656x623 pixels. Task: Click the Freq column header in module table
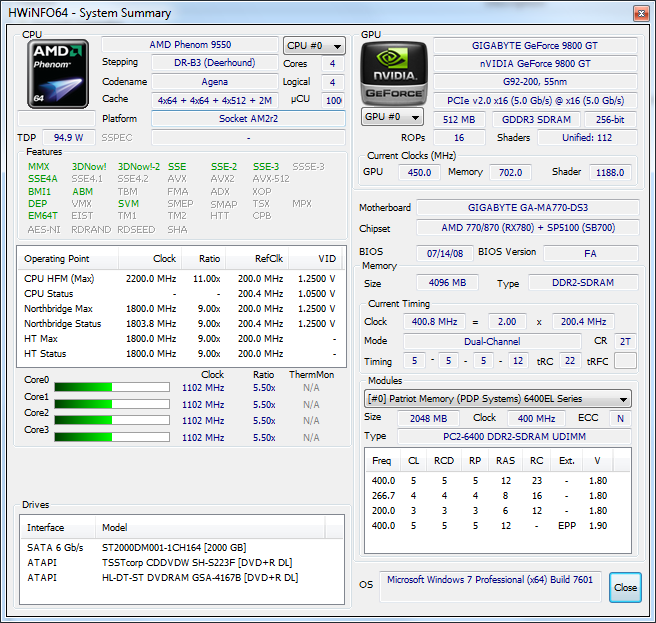[x=383, y=461]
